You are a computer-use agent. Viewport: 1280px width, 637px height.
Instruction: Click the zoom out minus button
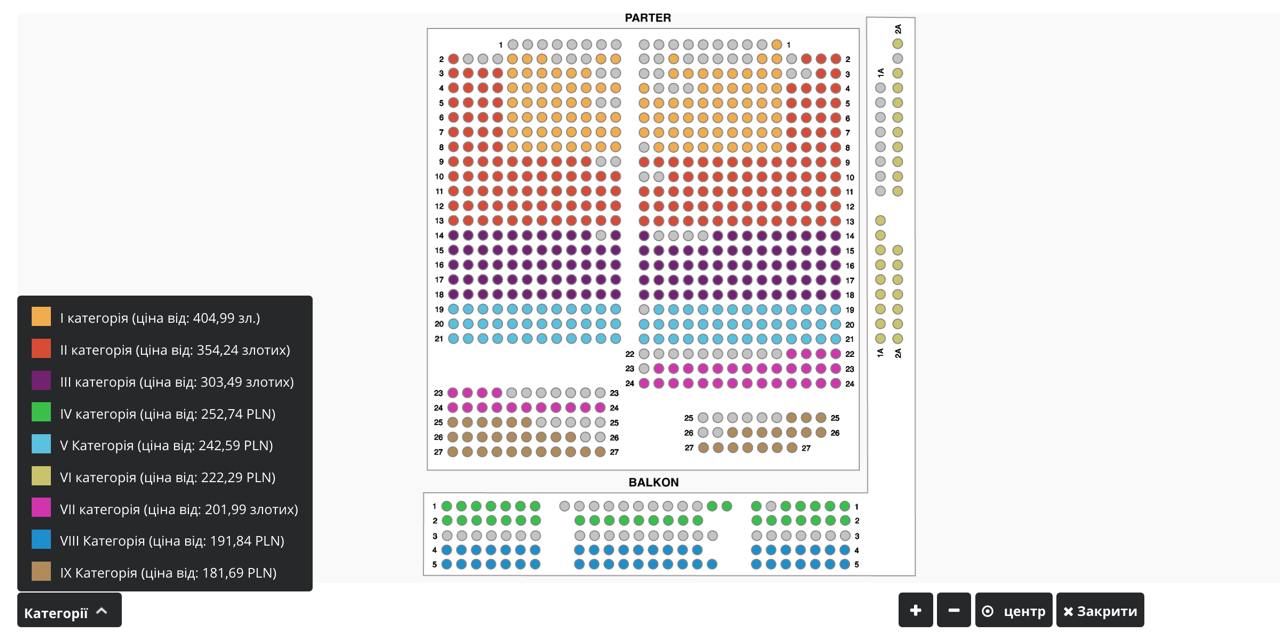pyautogui.click(x=954, y=610)
